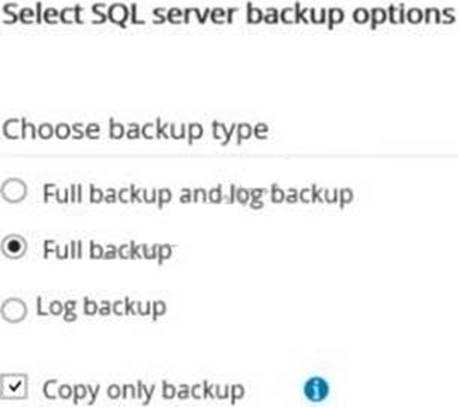Click the 'Log backup' option label
This screenshot has height=407, width=458.
(101, 308)
